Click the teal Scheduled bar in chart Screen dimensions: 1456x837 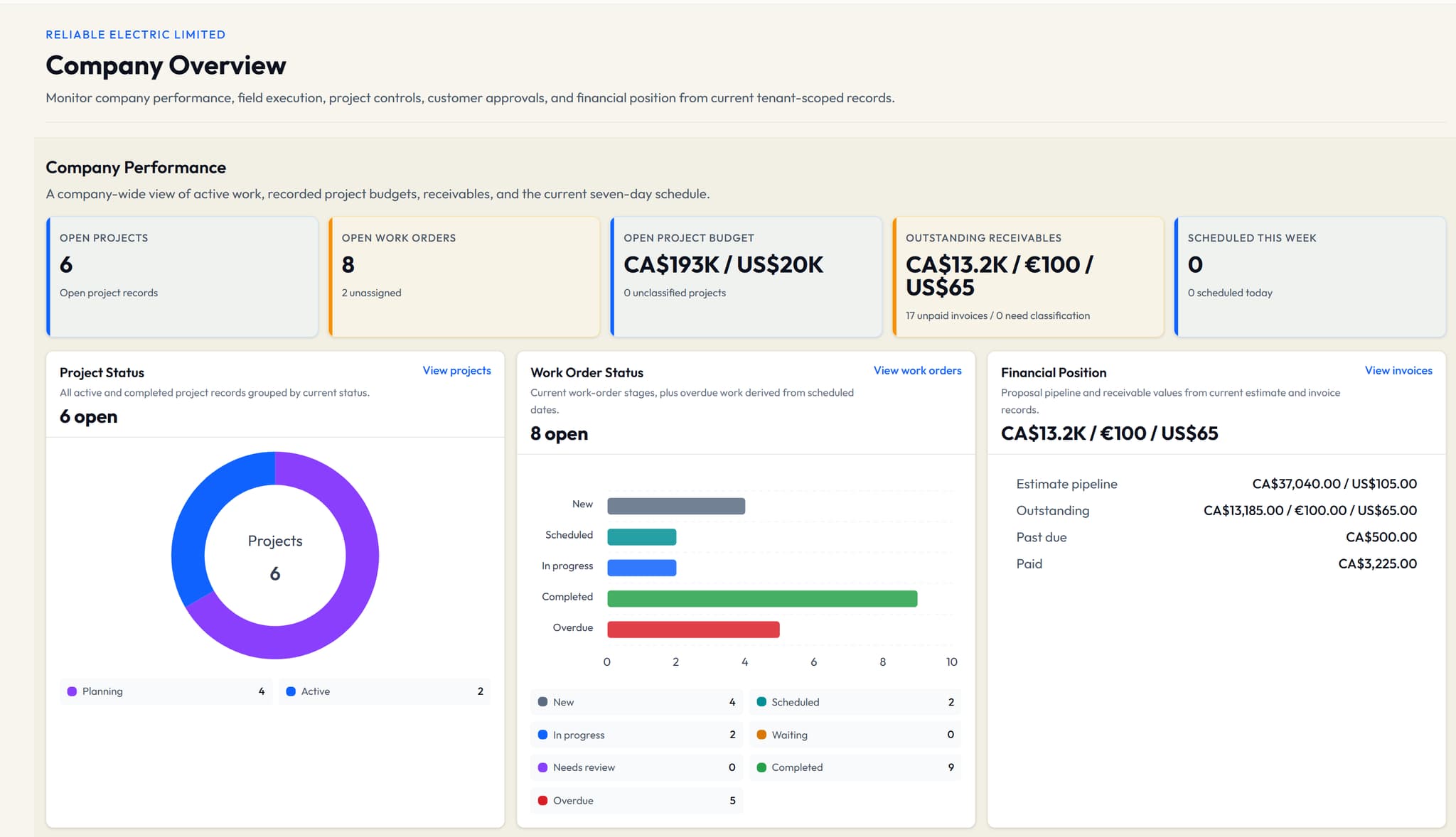coord(641,537)
